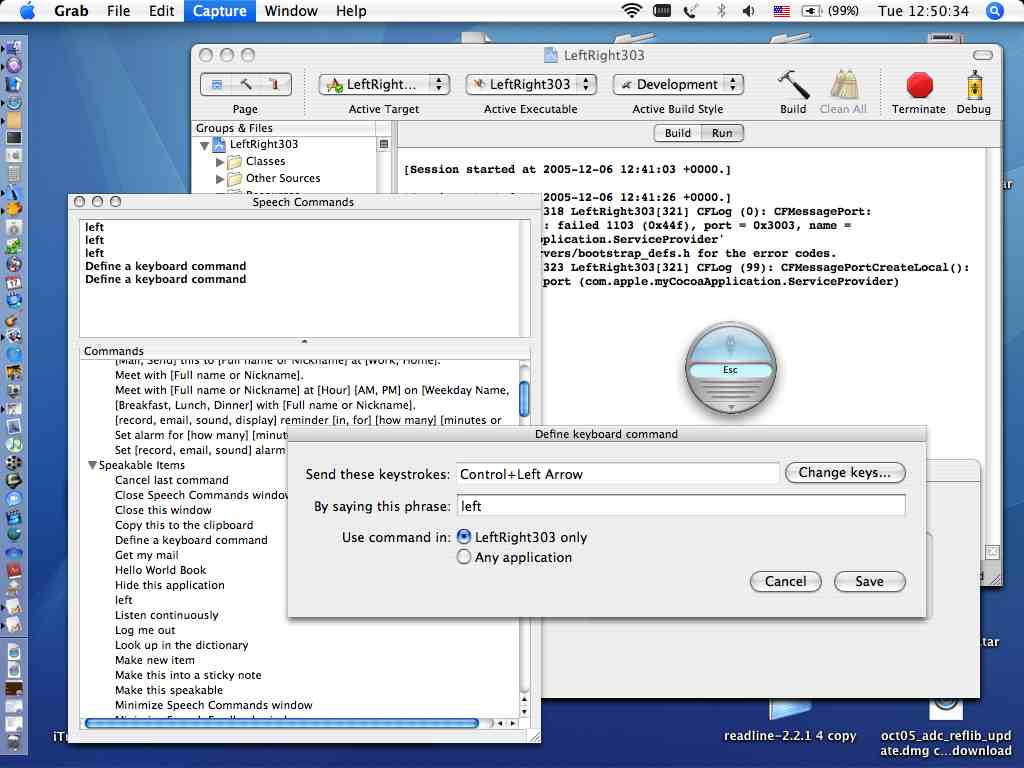Open the File menu
The height and width of the screenshot is (768, 1024).
pyautogui.click(x=118, y=10)
